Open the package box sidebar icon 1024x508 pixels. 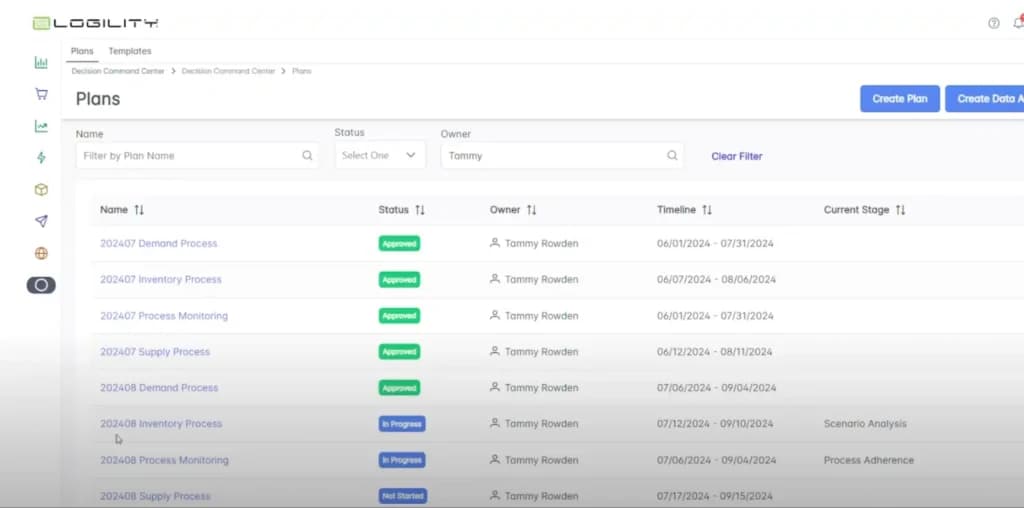(x=41, y=189)
